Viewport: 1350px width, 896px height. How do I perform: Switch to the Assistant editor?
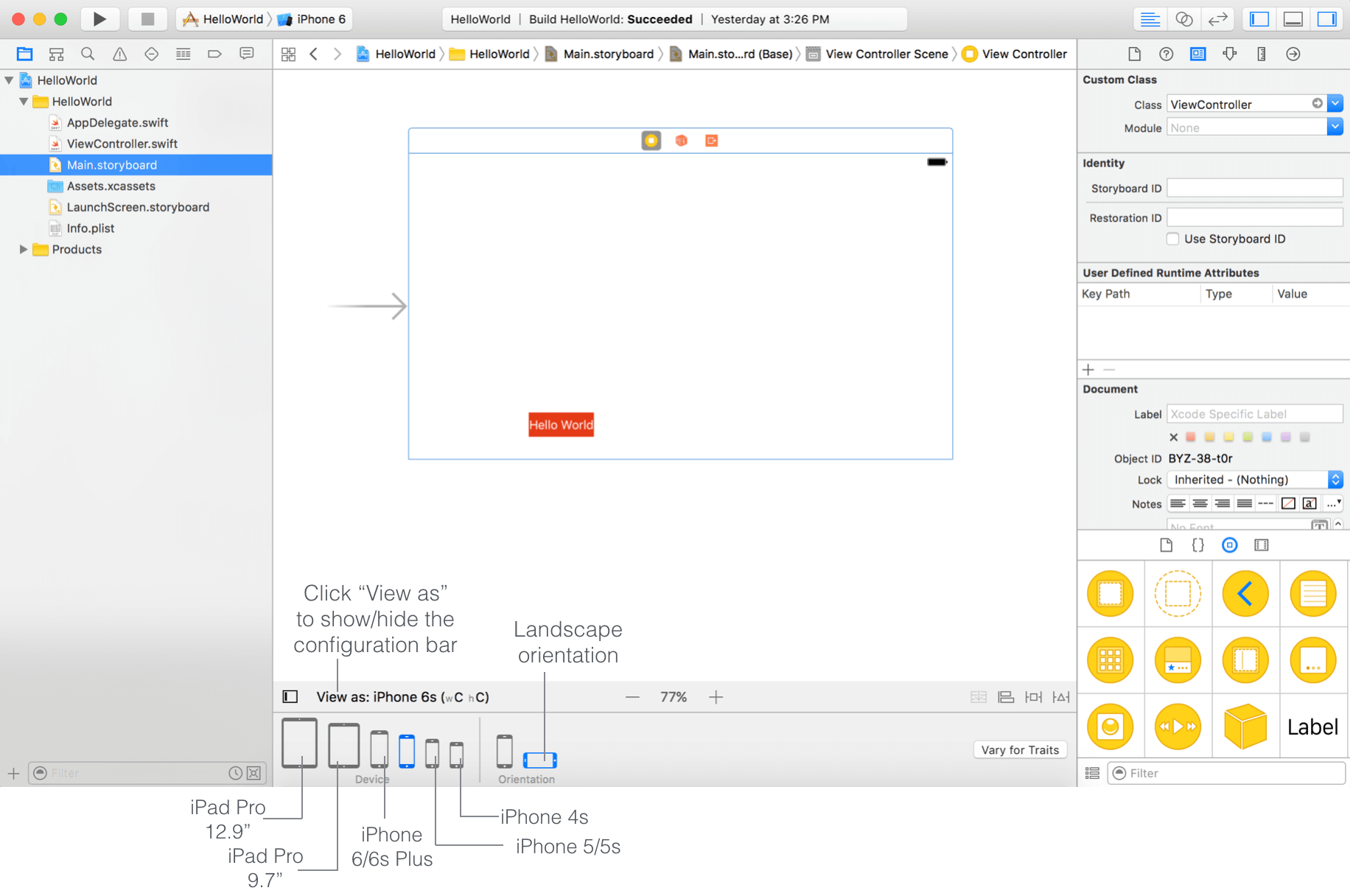click(1183, 19)
